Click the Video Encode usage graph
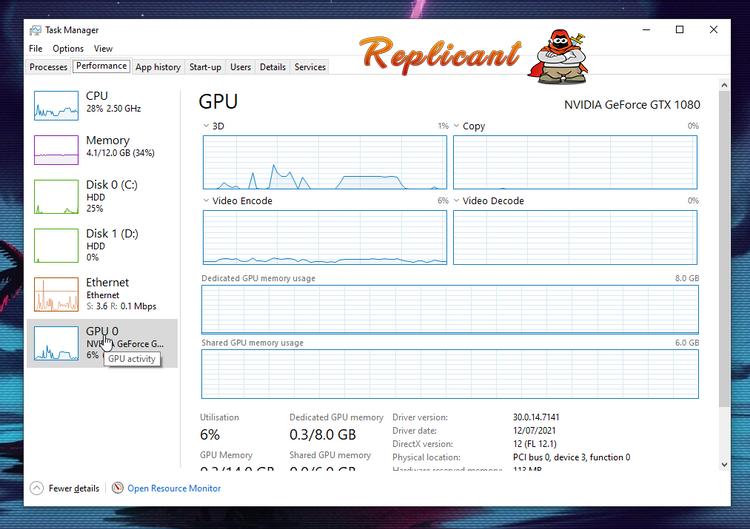Screen dimensions: 750x529 pyautogui.click(x=325, y=237)
